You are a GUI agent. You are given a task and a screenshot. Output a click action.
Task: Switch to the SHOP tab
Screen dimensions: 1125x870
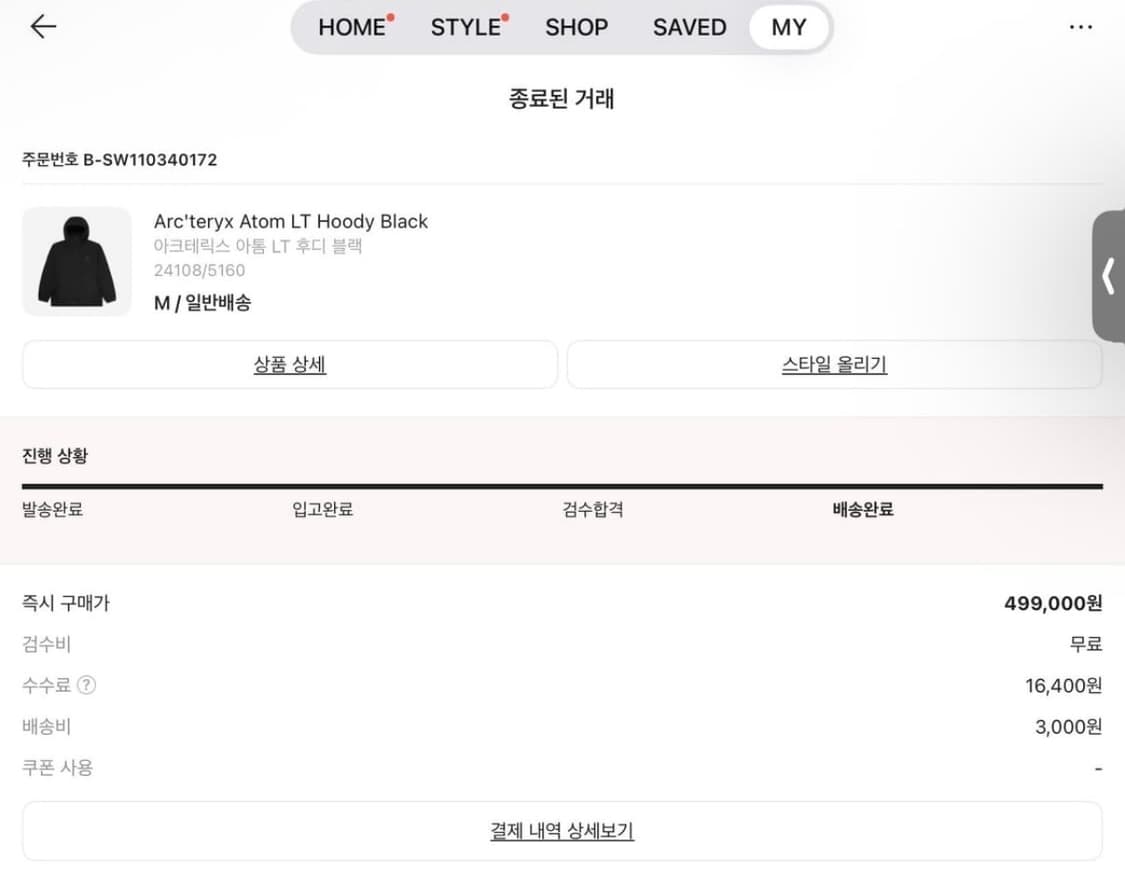pos(576,27)
